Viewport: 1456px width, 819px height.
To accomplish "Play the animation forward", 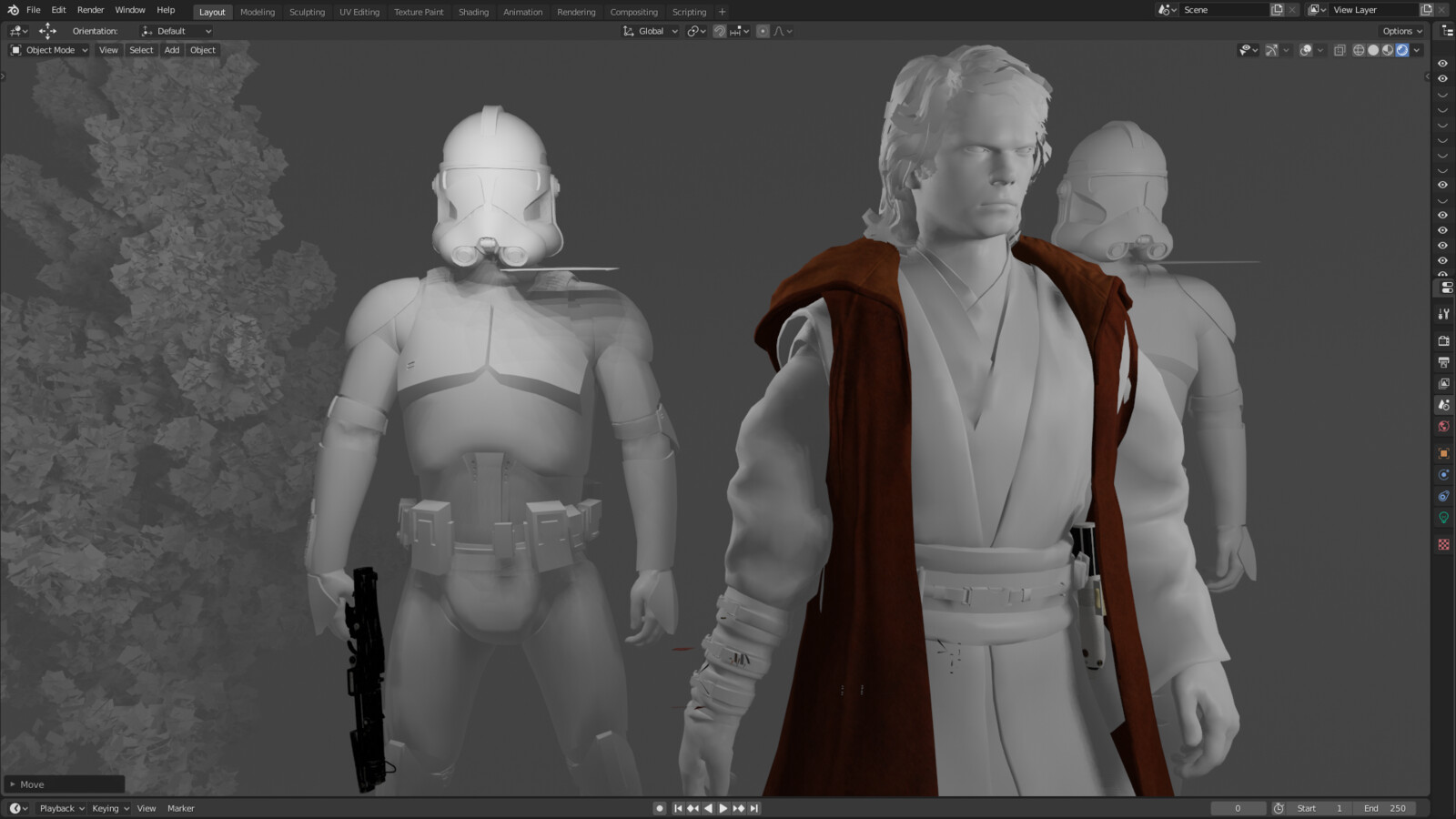I will [x=723, y=808].
